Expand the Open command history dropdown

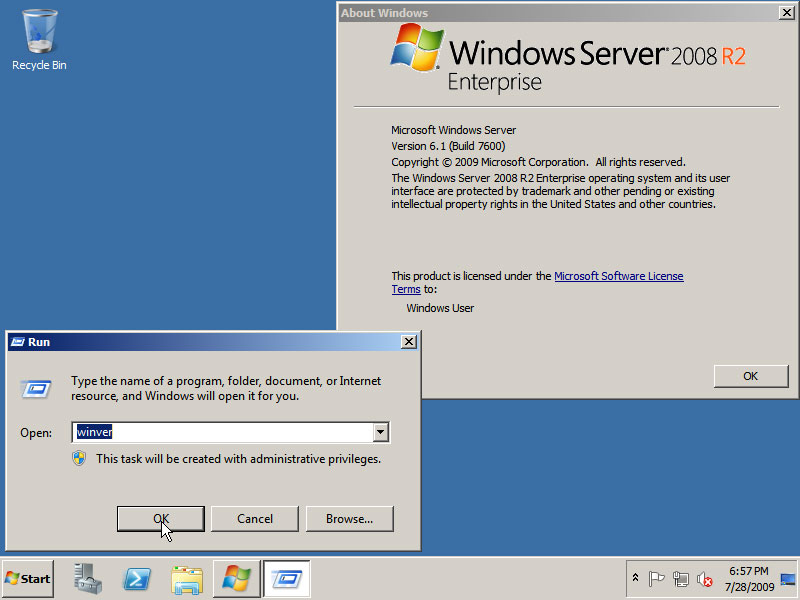pyautogui.click(x=381, y=432)
